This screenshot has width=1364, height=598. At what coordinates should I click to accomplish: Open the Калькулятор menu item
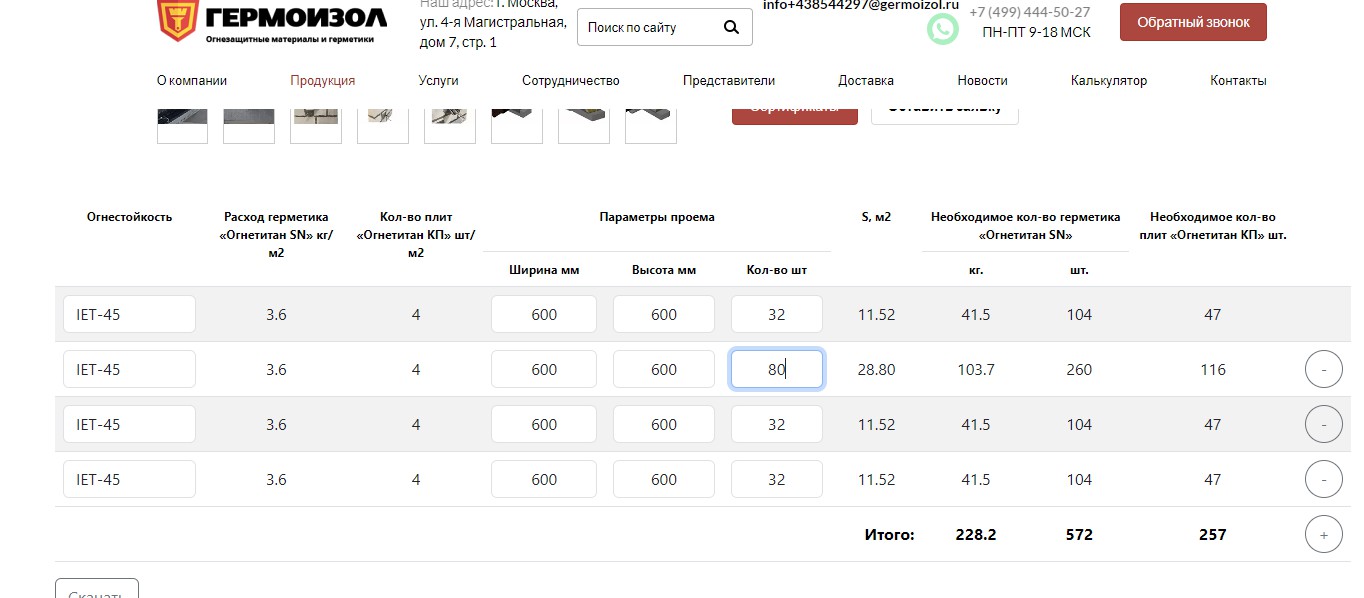1109,80
